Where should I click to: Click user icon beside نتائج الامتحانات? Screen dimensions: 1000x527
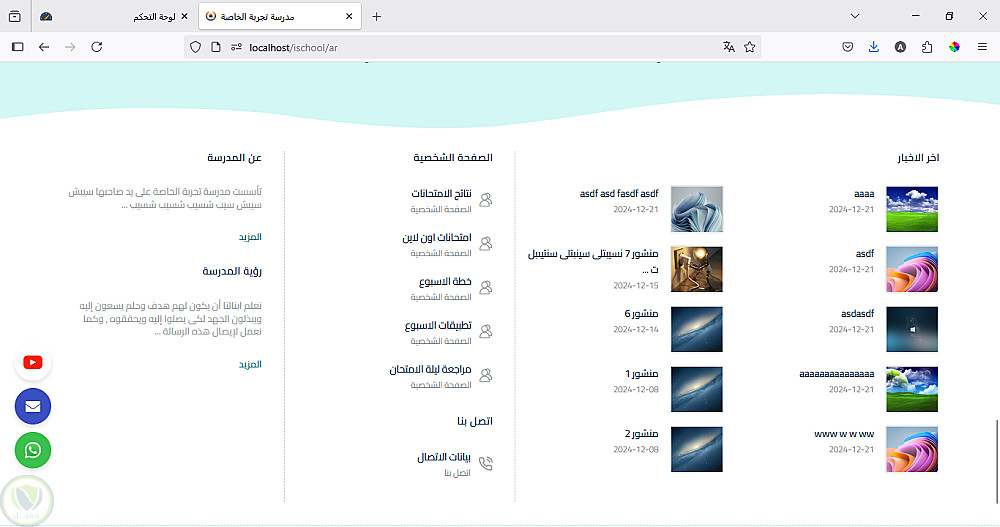coord(485,200)
